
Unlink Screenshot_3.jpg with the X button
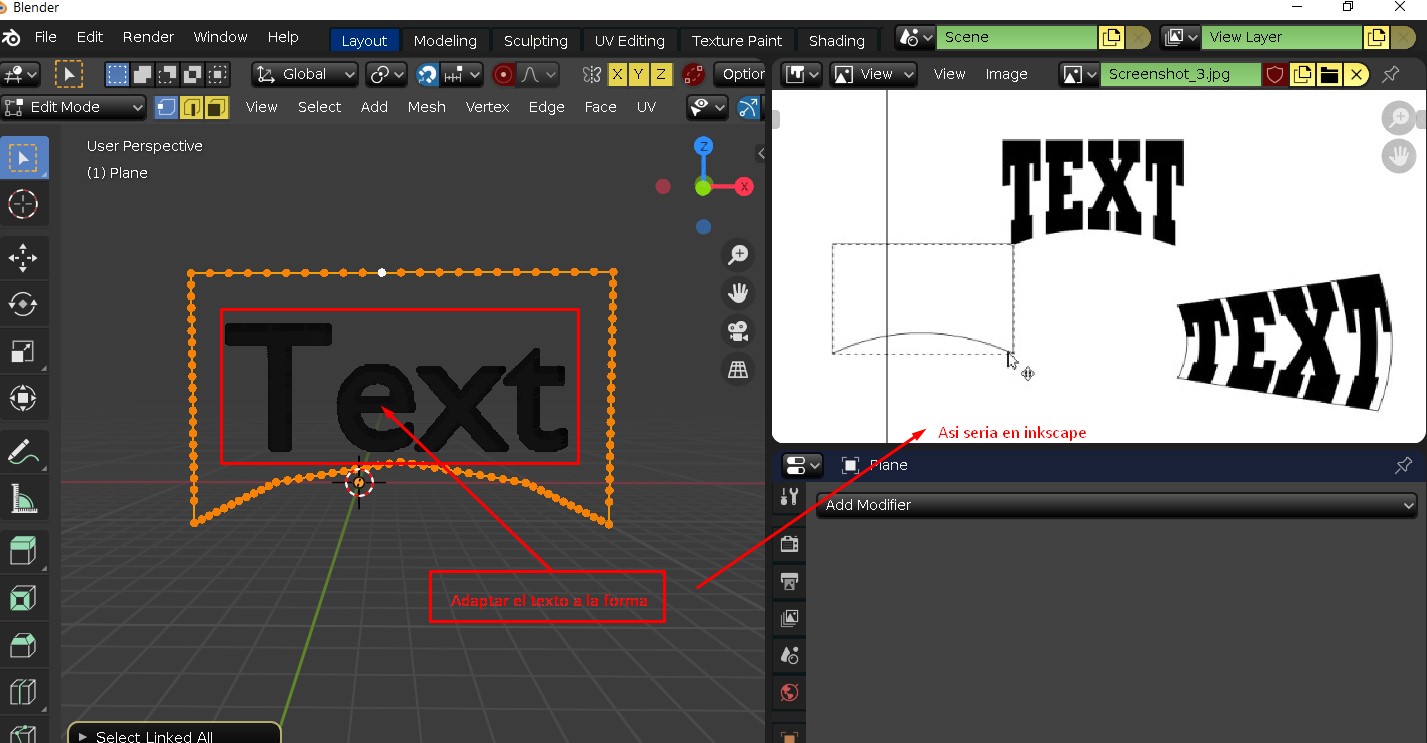coord(1356,75)
